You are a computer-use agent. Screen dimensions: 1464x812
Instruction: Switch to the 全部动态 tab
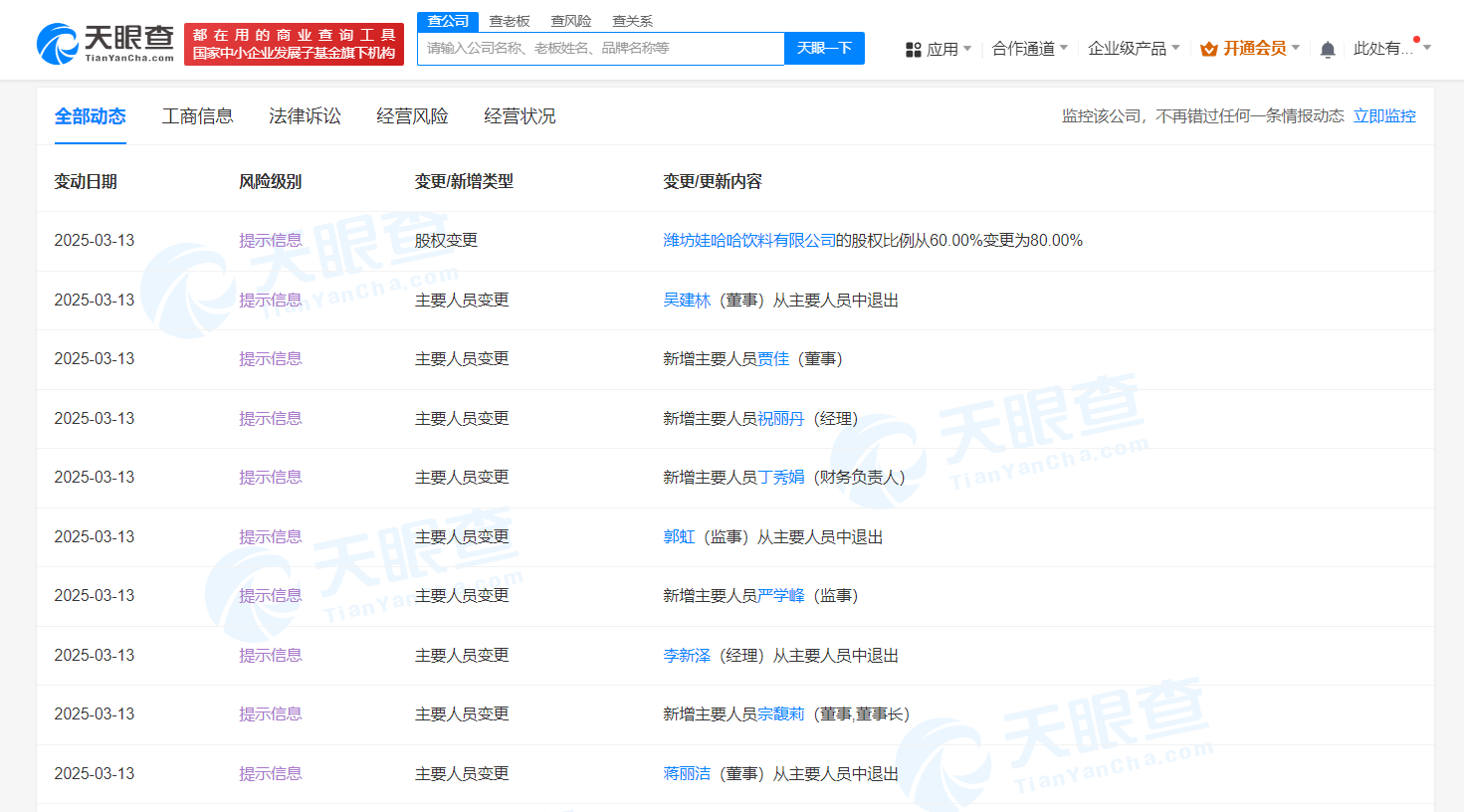91,116
